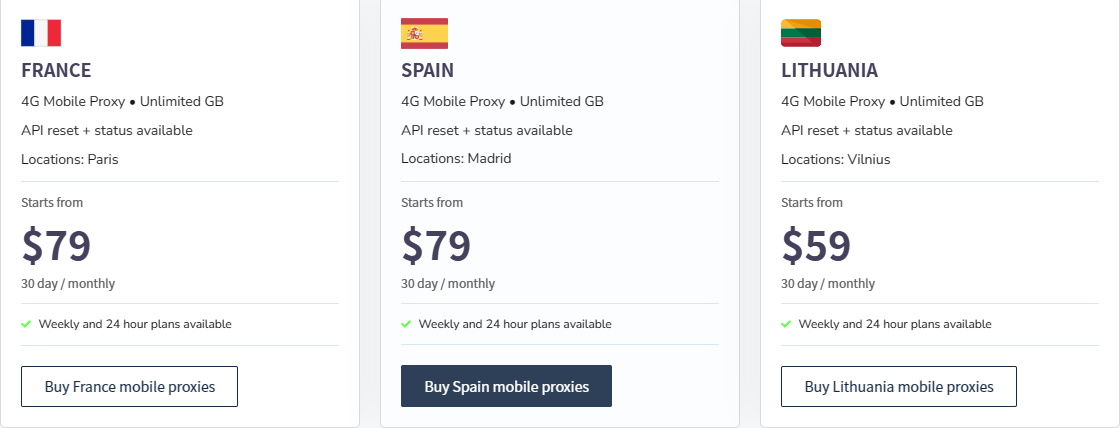Viewport: 1120px width, 428px height.
Task: Click the Locations: Madrid text
Action: pyautogui.click(x=456, y=159)
